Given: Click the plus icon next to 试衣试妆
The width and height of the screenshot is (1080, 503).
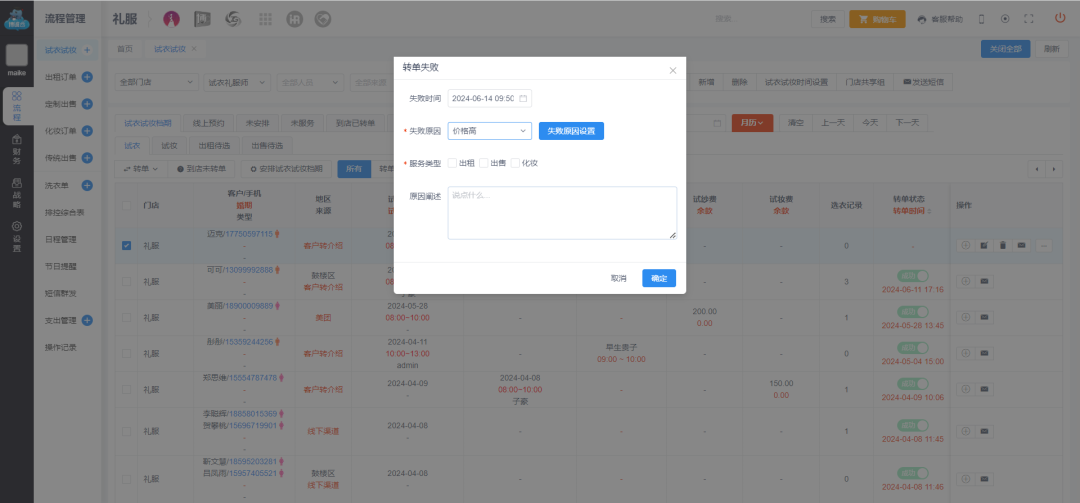Looking at the screenshot, I should pos(87,50).
